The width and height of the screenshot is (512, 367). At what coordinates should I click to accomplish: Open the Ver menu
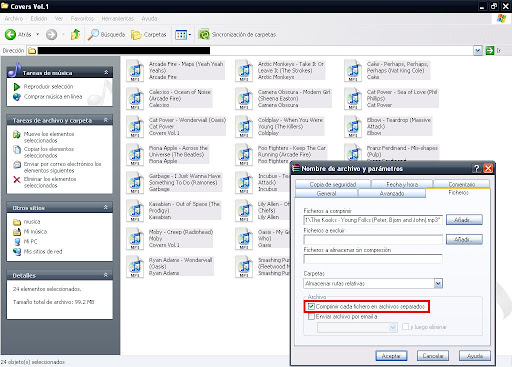click(59, 19)
